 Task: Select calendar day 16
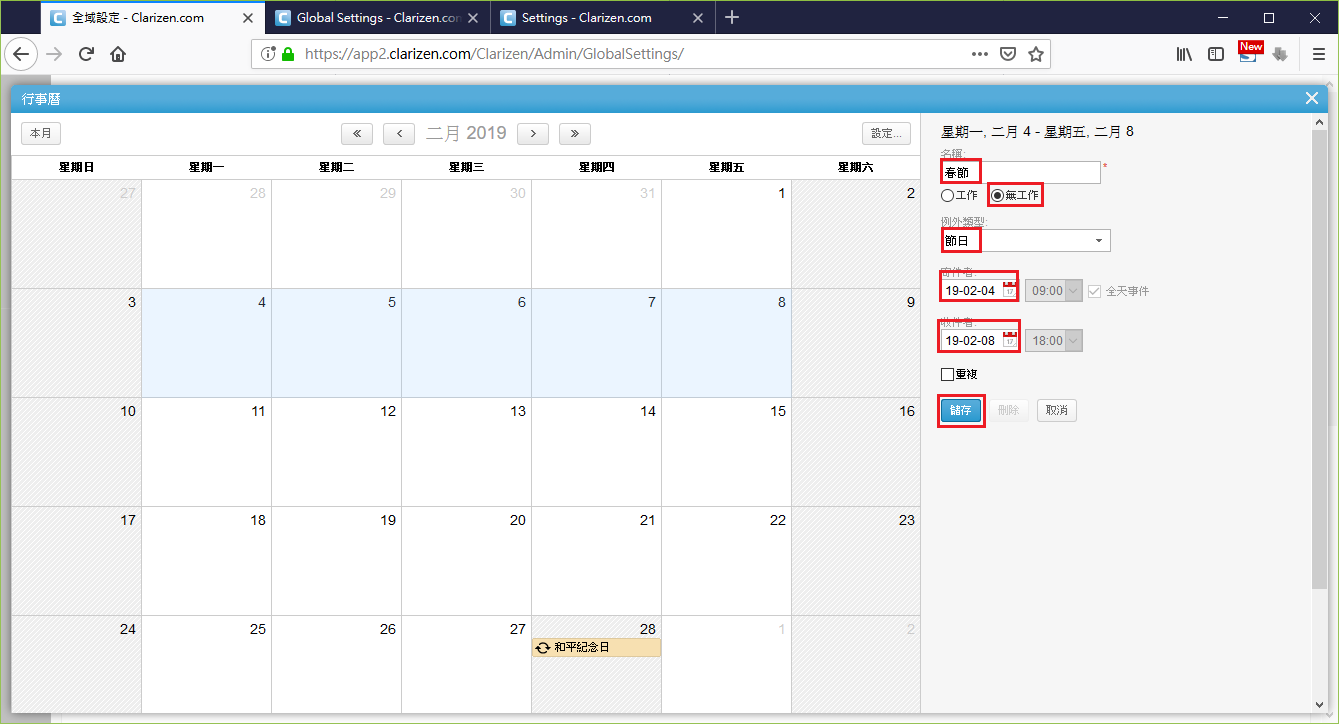click(856, 452)
